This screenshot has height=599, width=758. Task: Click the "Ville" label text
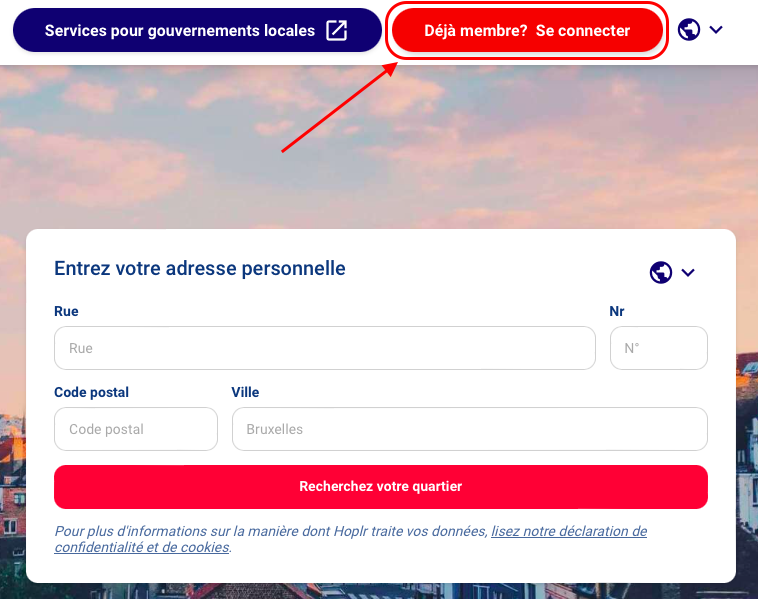(245, 392)
